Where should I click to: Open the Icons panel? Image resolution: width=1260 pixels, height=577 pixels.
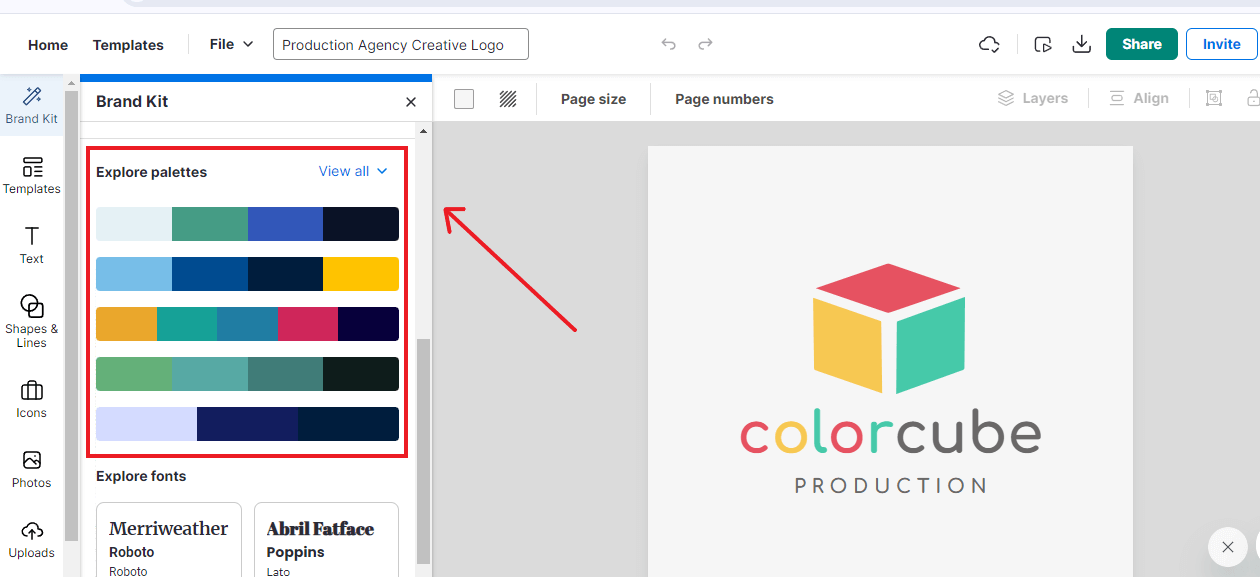31,398
